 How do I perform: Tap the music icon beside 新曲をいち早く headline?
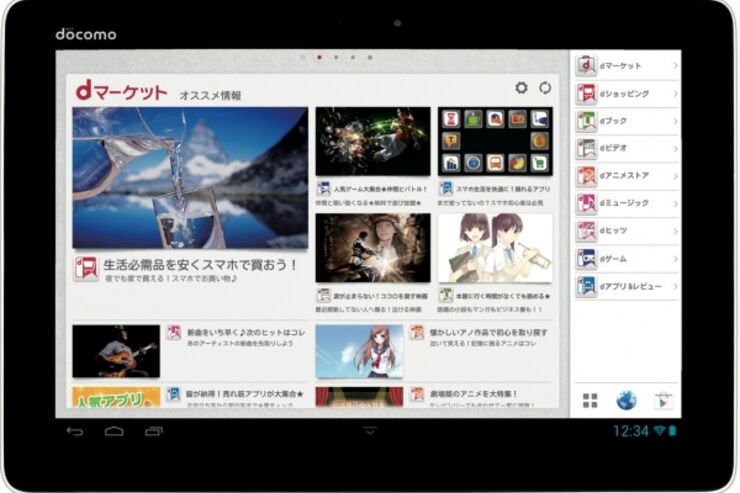click(174, 332)
